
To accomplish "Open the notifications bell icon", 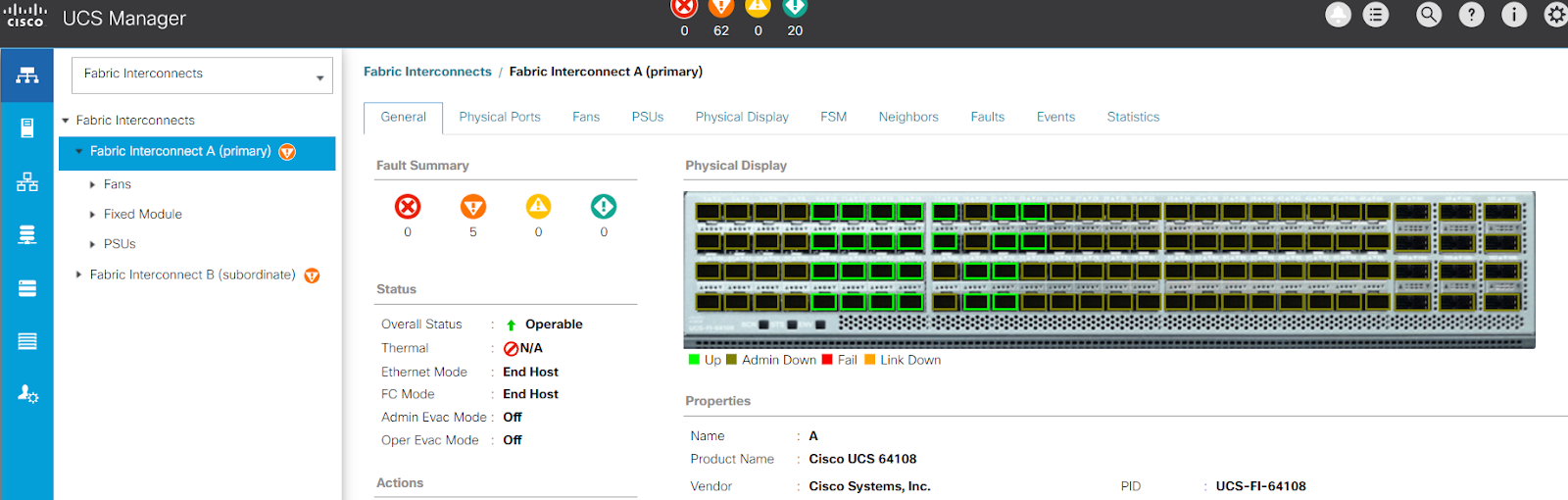I will [1338, 14].
